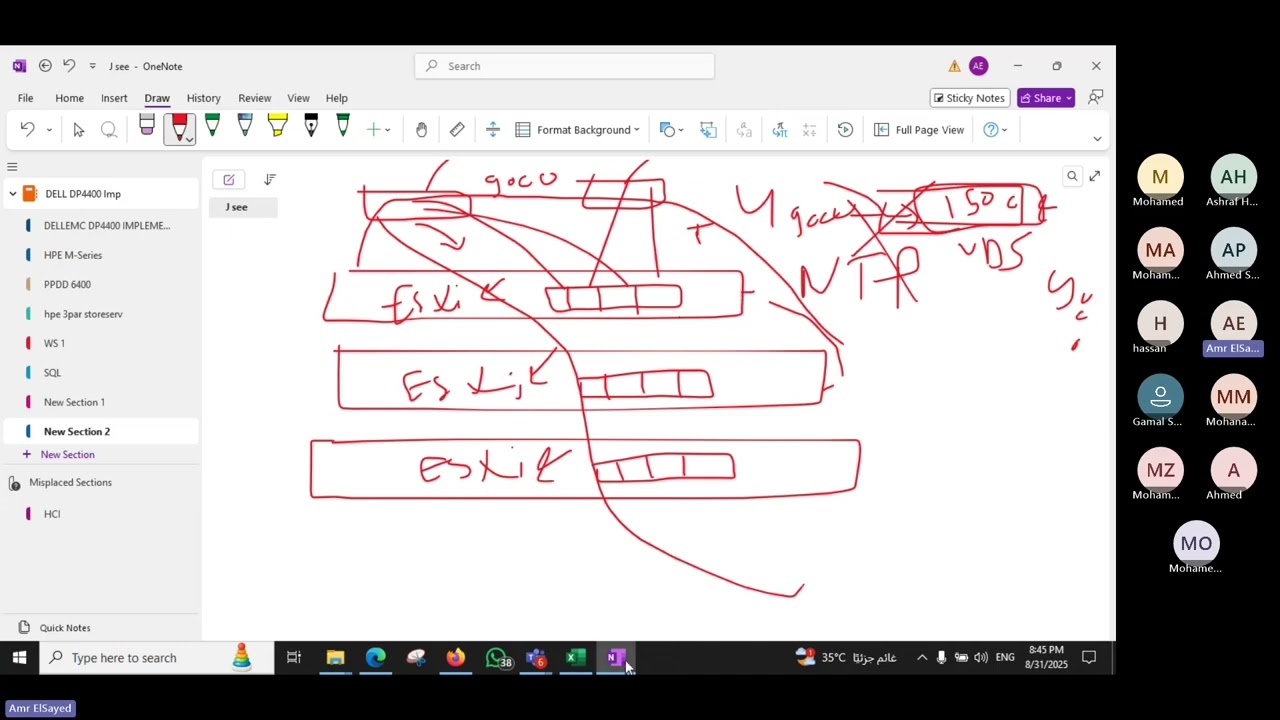Click the Sort pages icon
Image resolution: width=1280 pixels, height=720 pixels.
tap(270, 180)
